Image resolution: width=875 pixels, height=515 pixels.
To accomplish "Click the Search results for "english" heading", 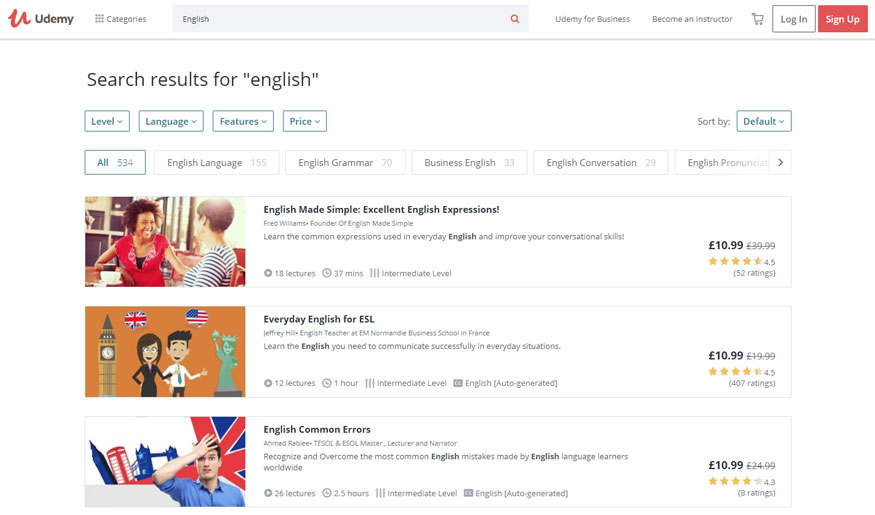I will coord(203,80).
